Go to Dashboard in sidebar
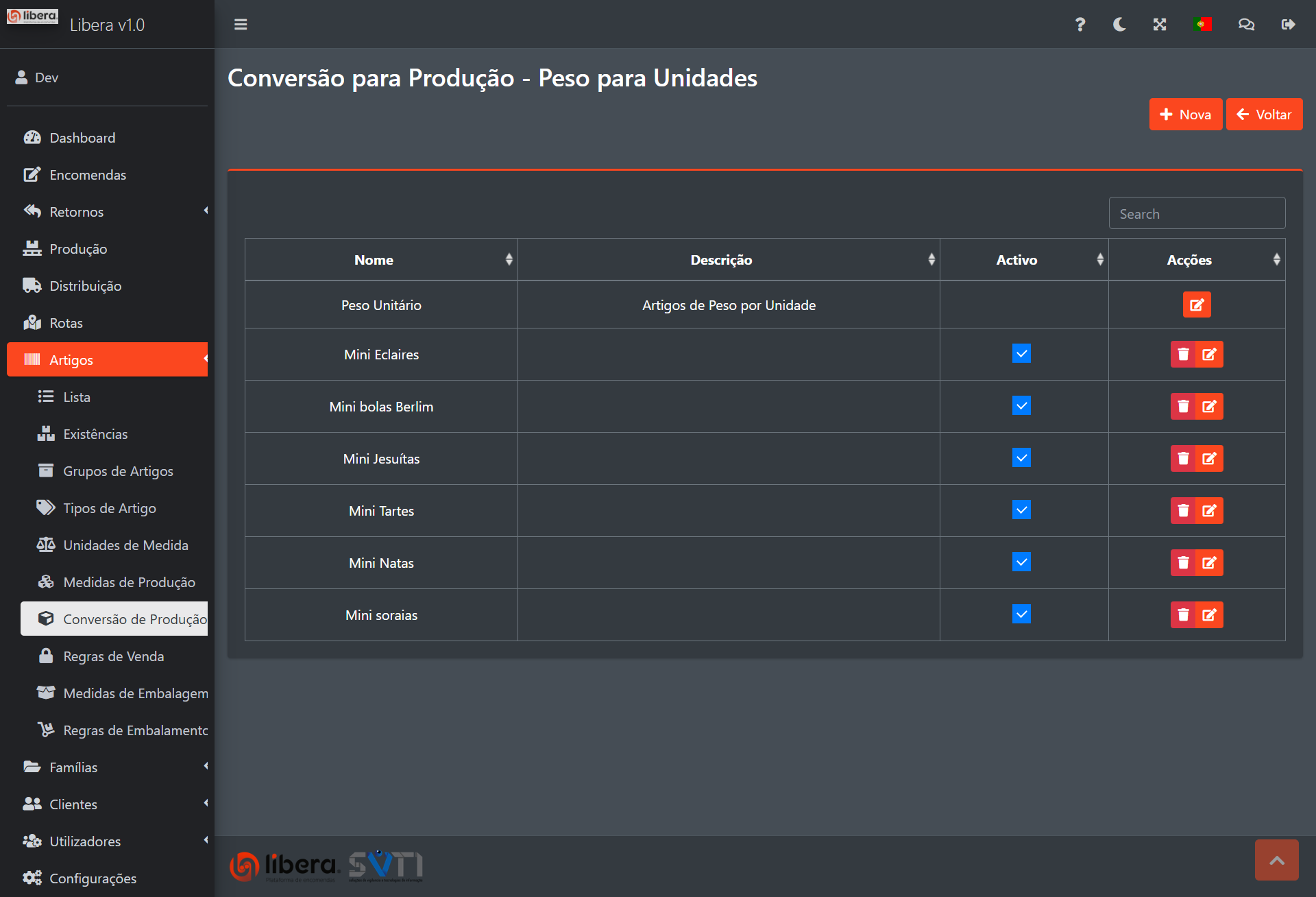The height and width of the screenshot is (897, 1316). tap(82, 138)
